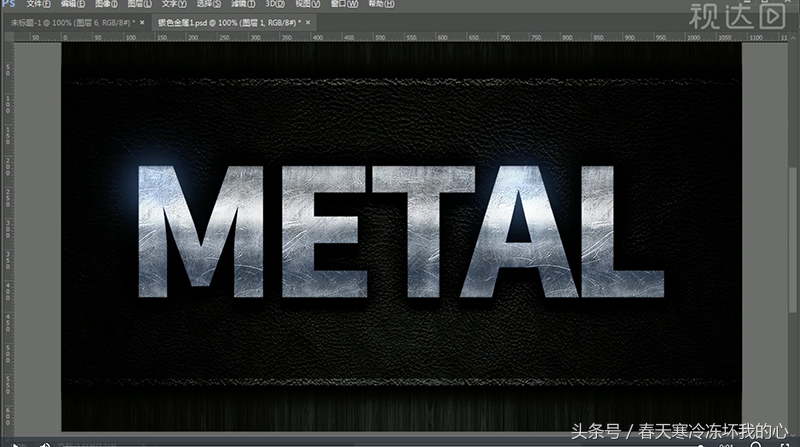The height and width of the screenshot is (447, 800).
Task: Open the 图层(L) menu
Action: point(141,5)
